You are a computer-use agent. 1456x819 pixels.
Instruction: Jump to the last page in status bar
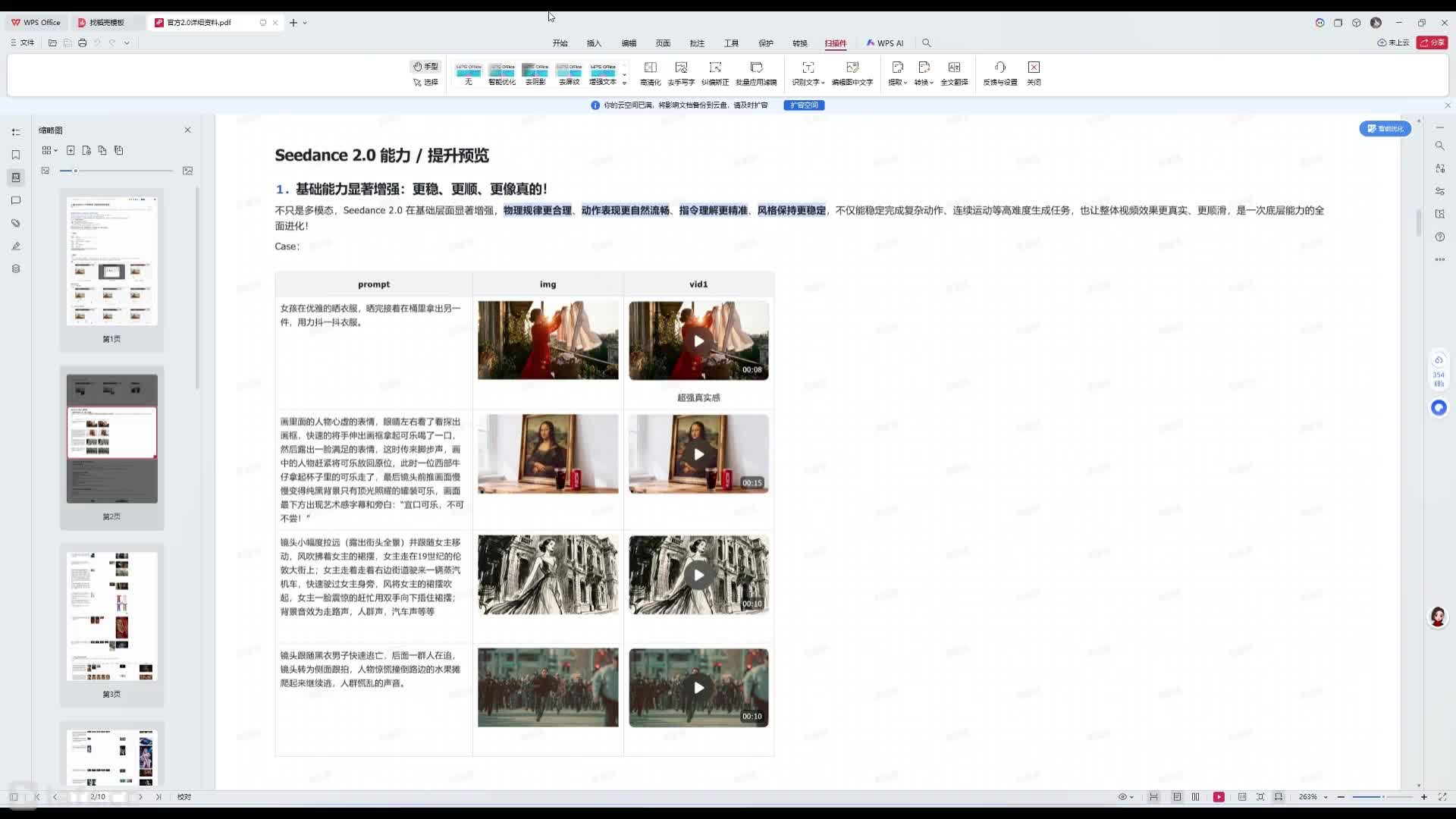158,797
